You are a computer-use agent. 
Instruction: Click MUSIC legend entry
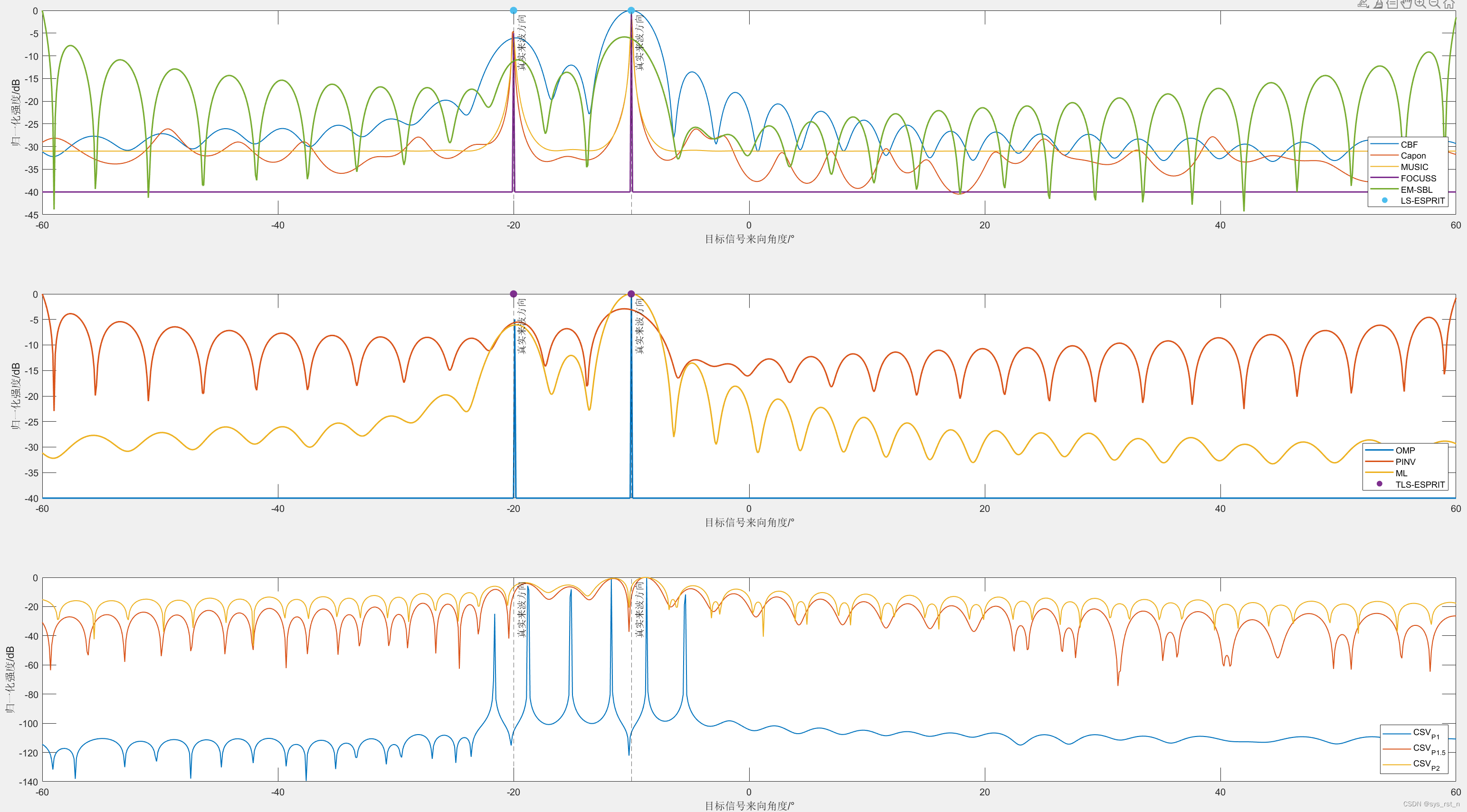coord(1414,167)
